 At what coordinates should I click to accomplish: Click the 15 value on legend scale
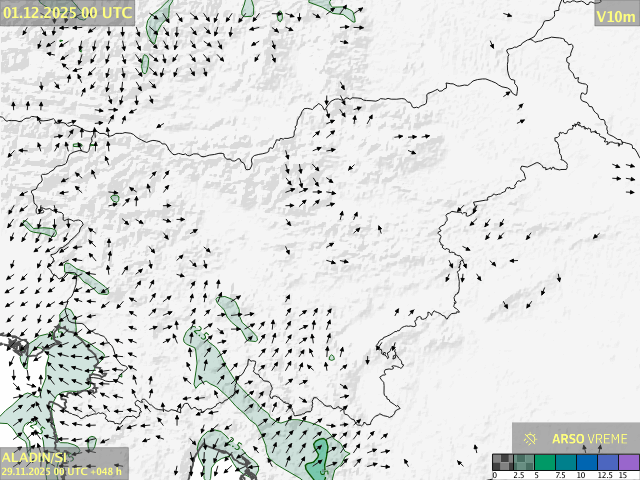tap(623, 475)
